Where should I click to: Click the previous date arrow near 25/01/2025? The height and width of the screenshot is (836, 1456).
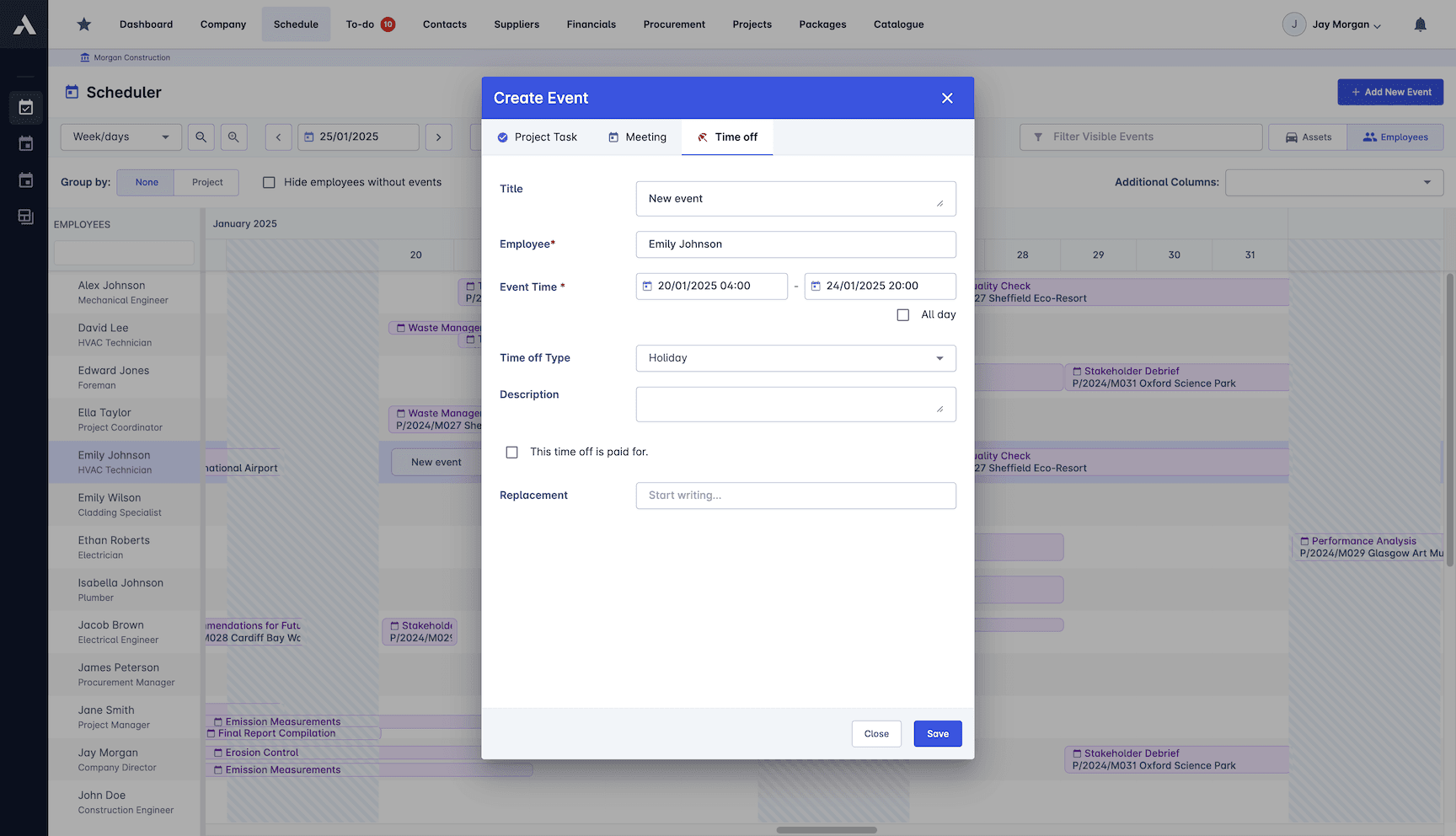[x=278, y=137]
